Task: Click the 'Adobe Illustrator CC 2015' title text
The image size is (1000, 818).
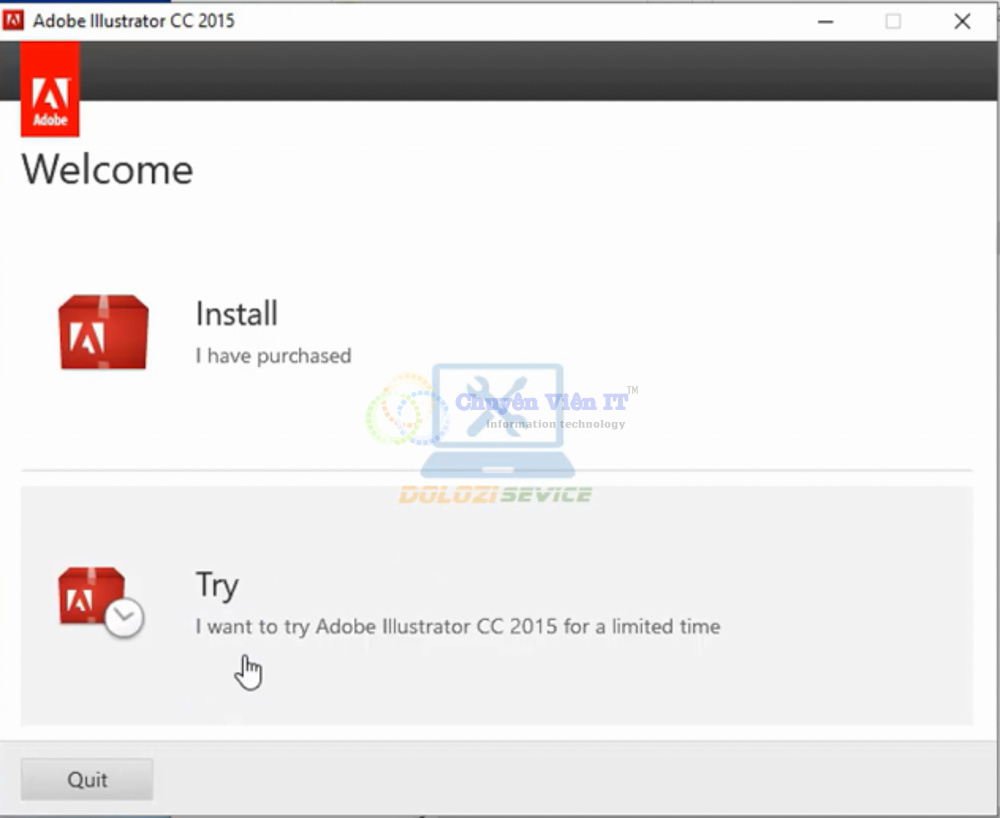Action: pos(135,20)
